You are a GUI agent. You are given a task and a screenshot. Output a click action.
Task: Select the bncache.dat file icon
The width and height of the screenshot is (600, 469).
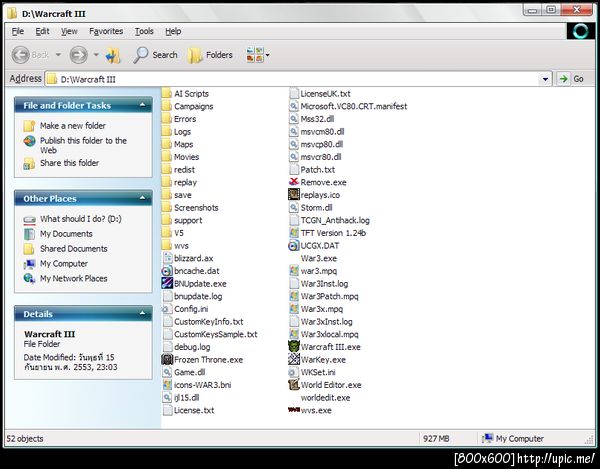[167, 270]
